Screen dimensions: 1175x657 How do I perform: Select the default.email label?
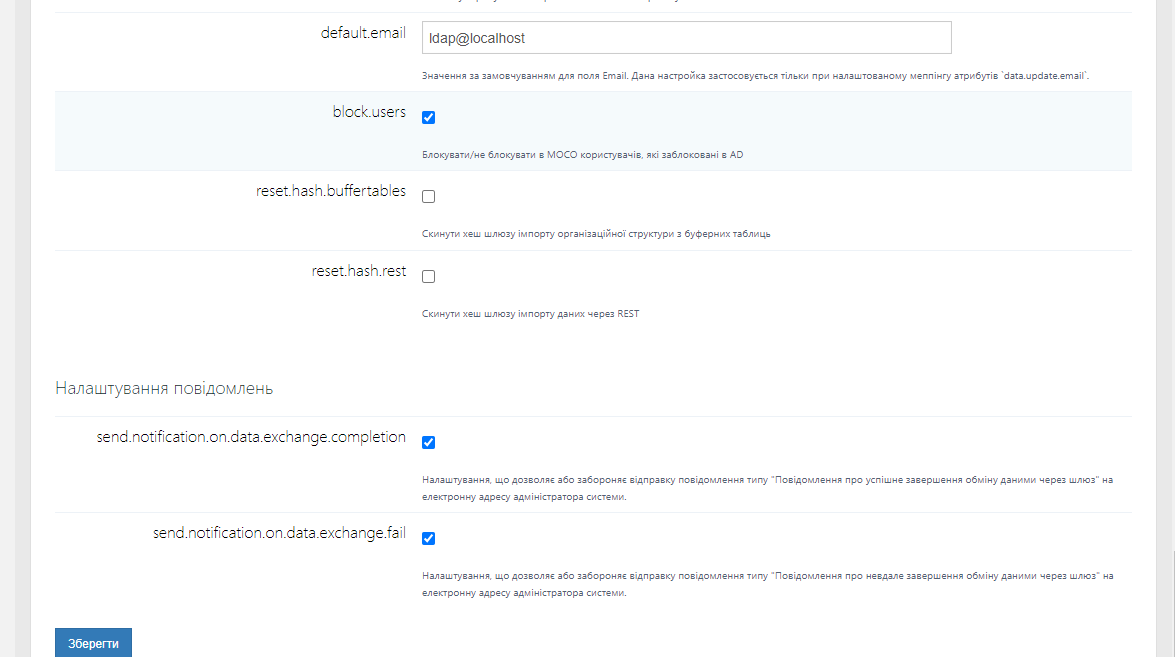pos(363,33)
